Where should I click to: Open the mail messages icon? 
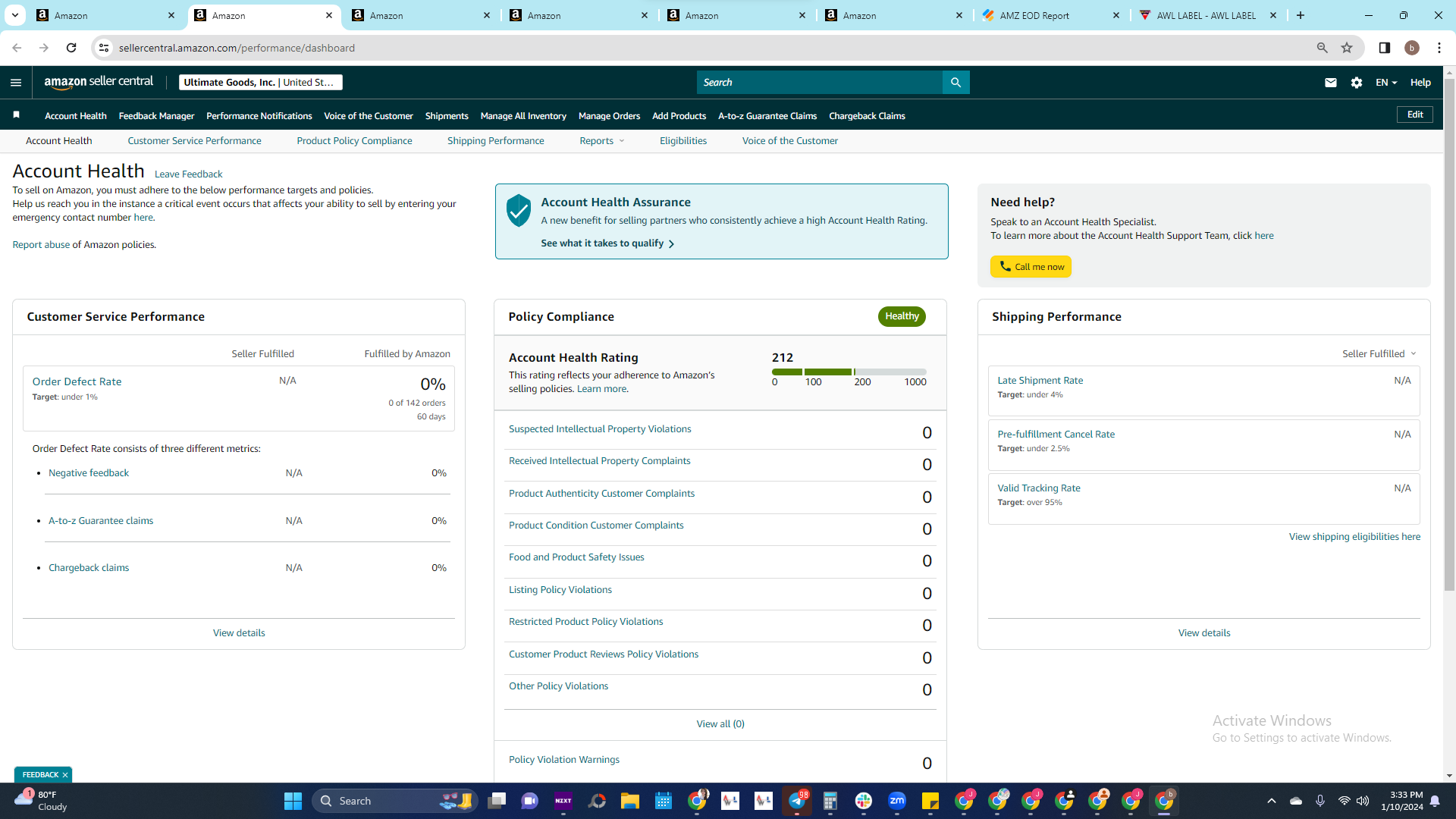coord(1331,83)
